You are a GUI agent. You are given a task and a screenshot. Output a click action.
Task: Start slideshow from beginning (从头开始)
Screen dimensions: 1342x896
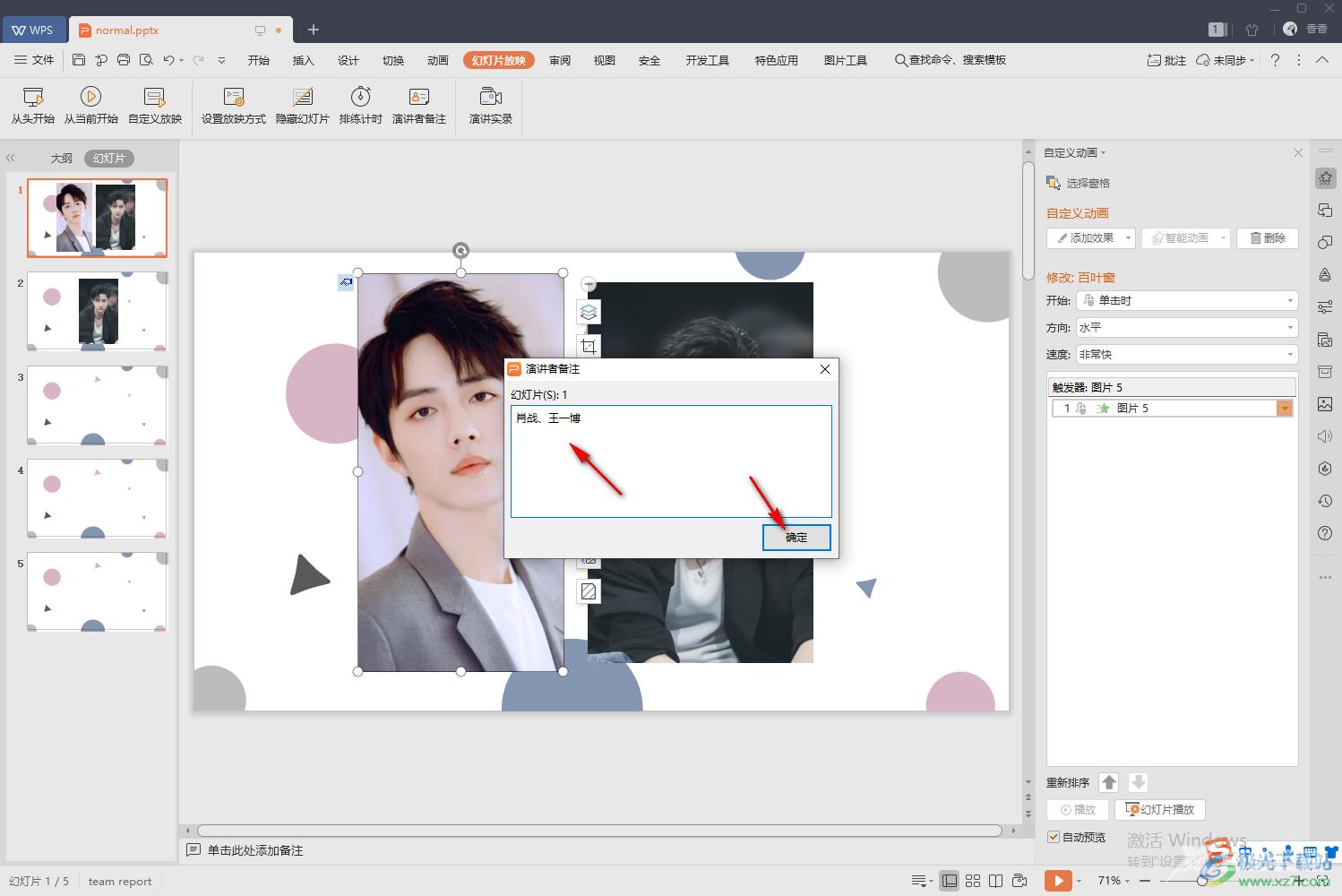33,106
